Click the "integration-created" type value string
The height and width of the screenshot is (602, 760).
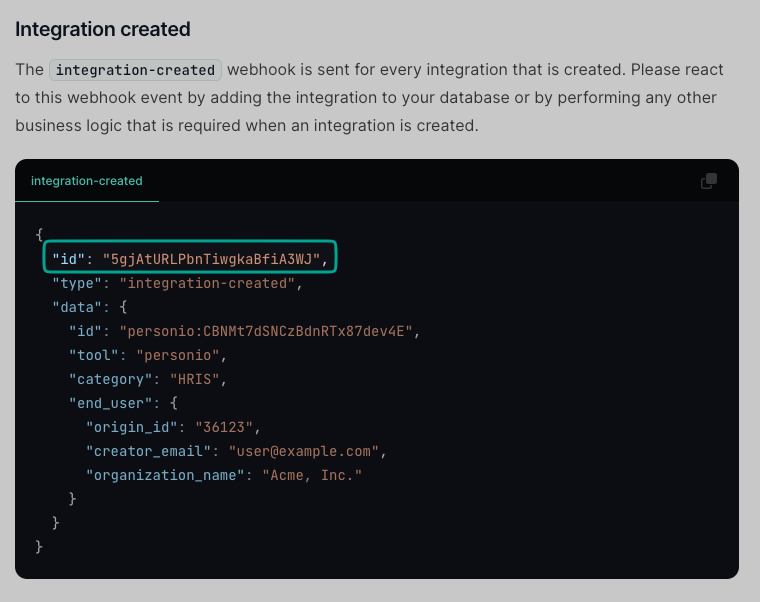coord(206,284)
